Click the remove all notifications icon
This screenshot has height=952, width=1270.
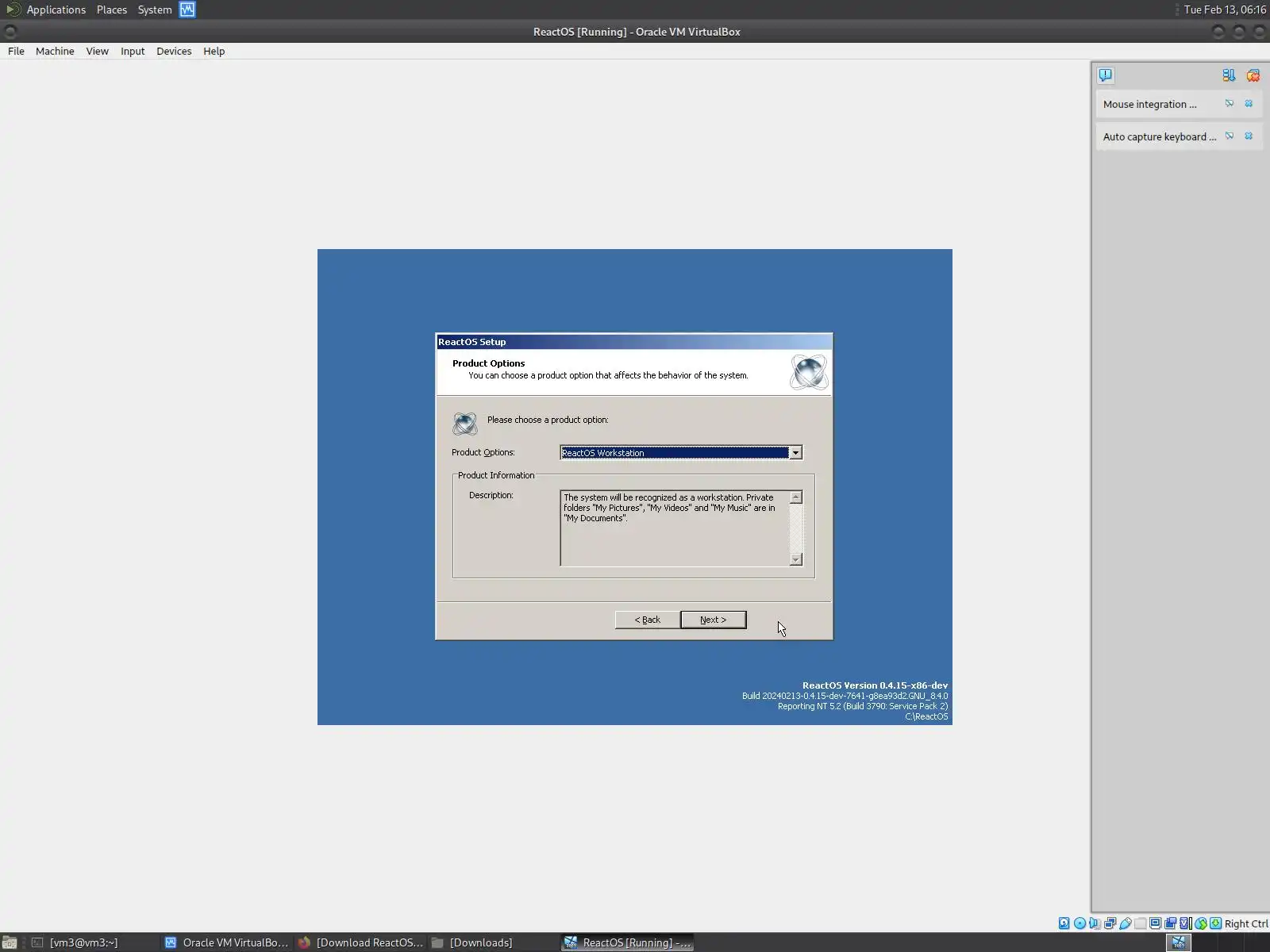[x=1253, y=75]
